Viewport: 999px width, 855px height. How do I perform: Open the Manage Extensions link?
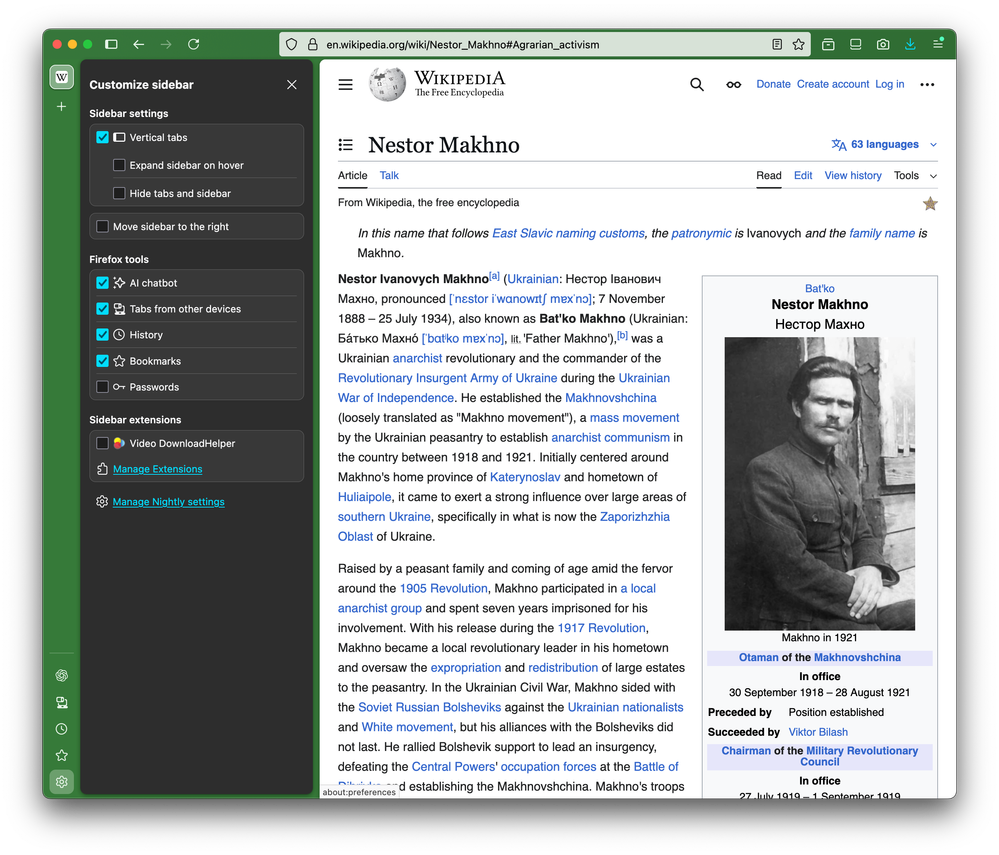(157, 469)
